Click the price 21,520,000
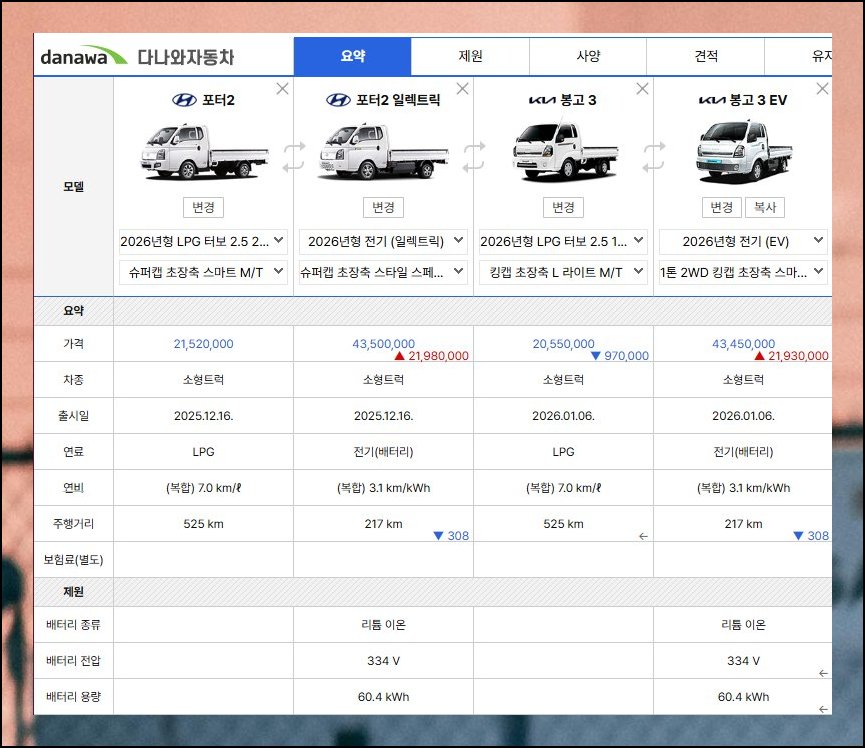Viewport: 865px width, 748px height. [204, 344]
